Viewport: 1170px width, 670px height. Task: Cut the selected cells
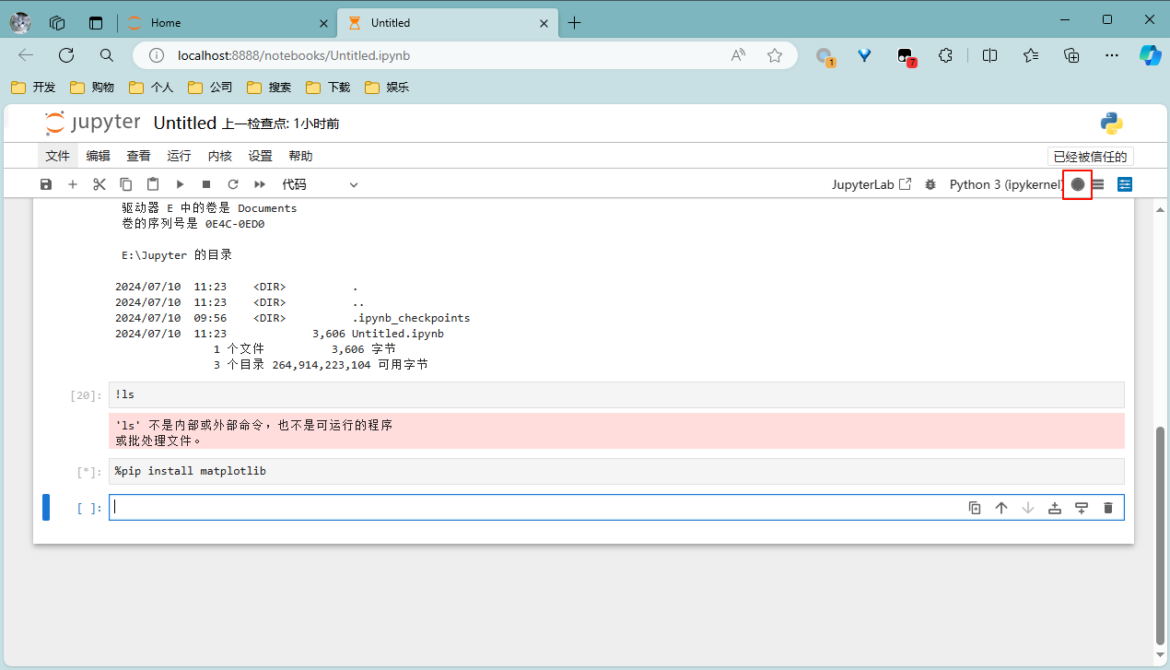[x=99, y=184]
